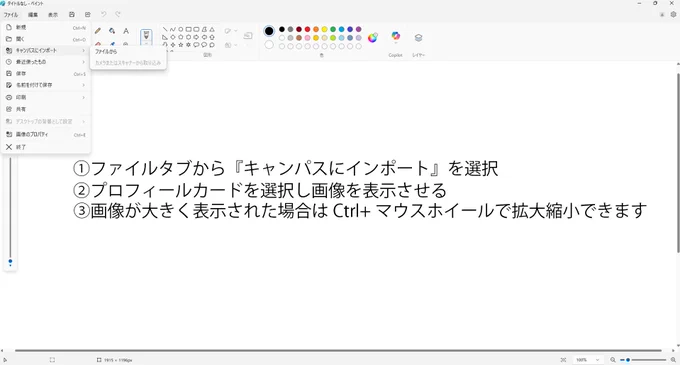
Task: Expand the キャンバスにインポート submenu arrow
Action: pos(84,51)
